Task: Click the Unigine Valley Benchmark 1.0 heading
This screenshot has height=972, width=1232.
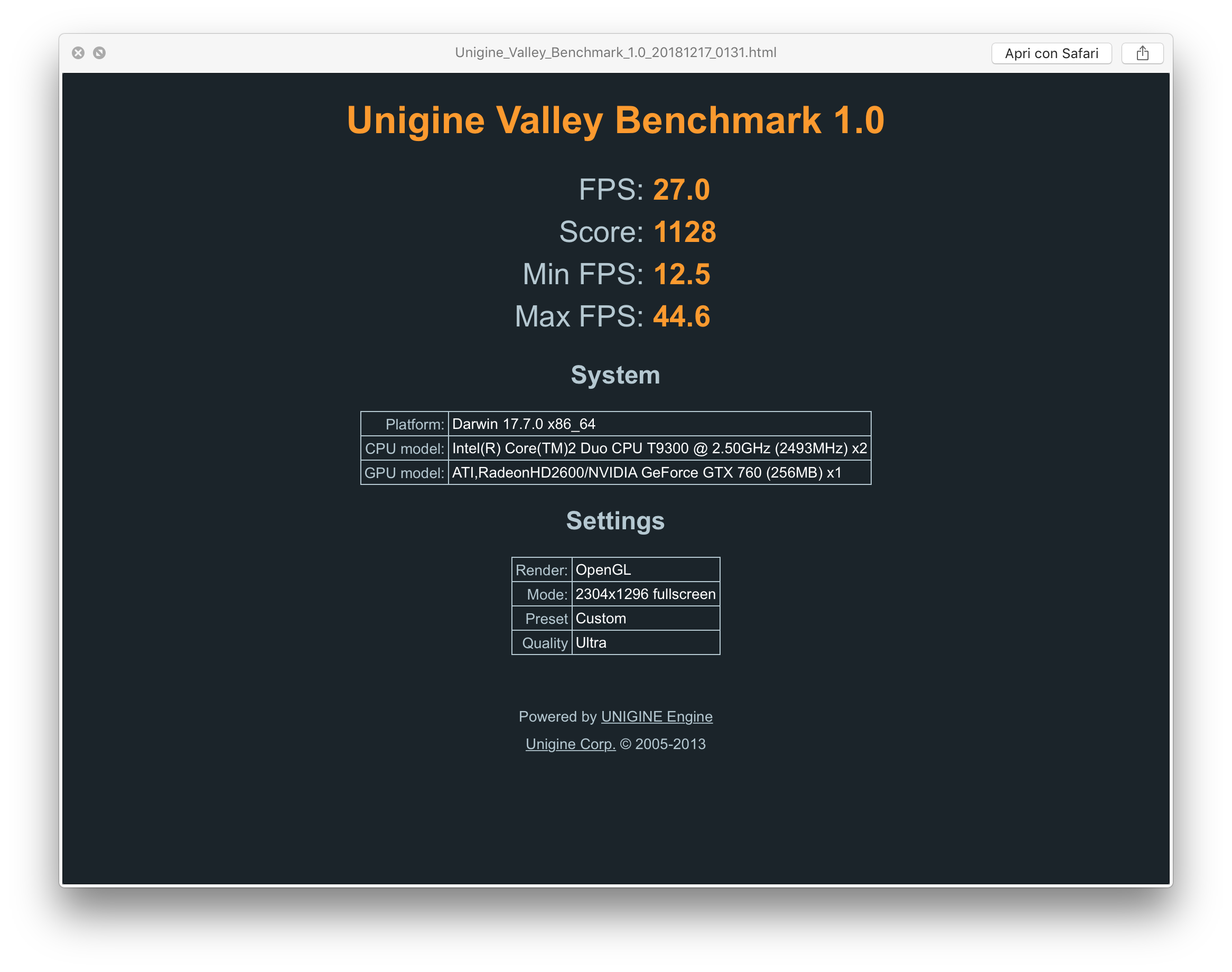Action: (x=615, y=120)
